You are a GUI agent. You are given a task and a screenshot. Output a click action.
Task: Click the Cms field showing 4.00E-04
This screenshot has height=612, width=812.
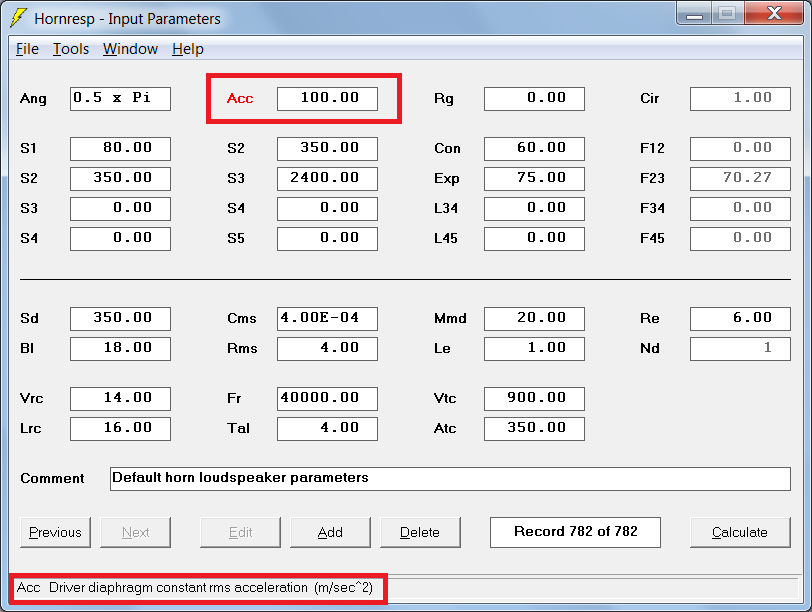pyautogui.click(x=327, y=318)
